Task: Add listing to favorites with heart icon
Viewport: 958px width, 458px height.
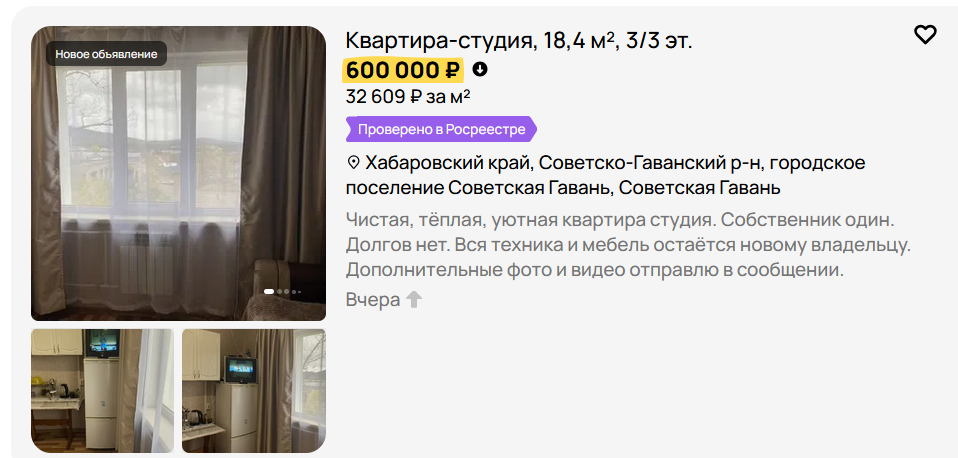Action: point(925,35)
